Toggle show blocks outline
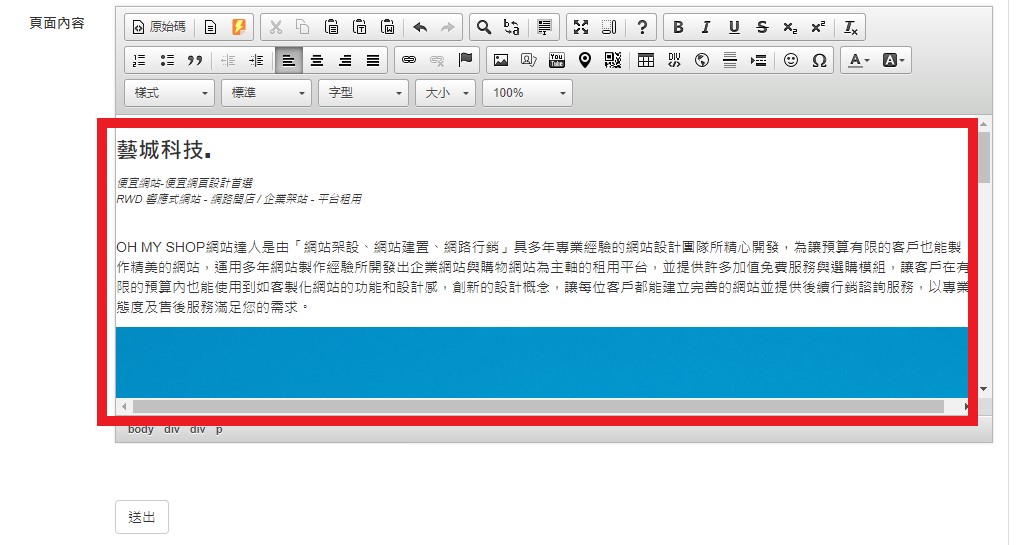The width and height of the screenshot is (1019, 545). tap(609, 27)
